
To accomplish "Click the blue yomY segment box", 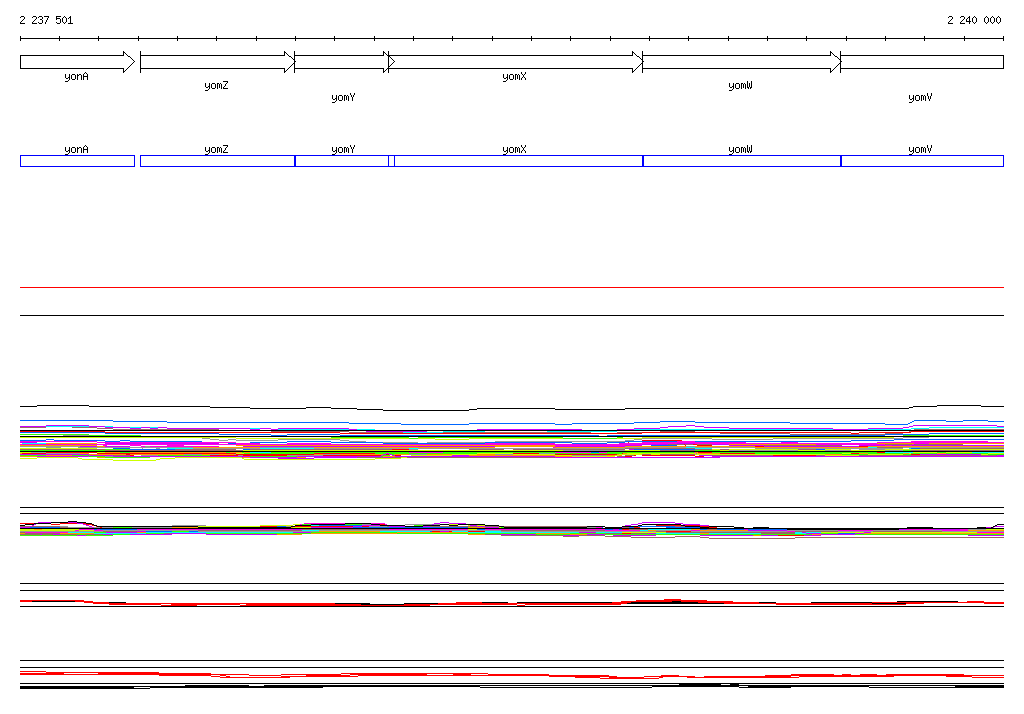I will [342, 161].
